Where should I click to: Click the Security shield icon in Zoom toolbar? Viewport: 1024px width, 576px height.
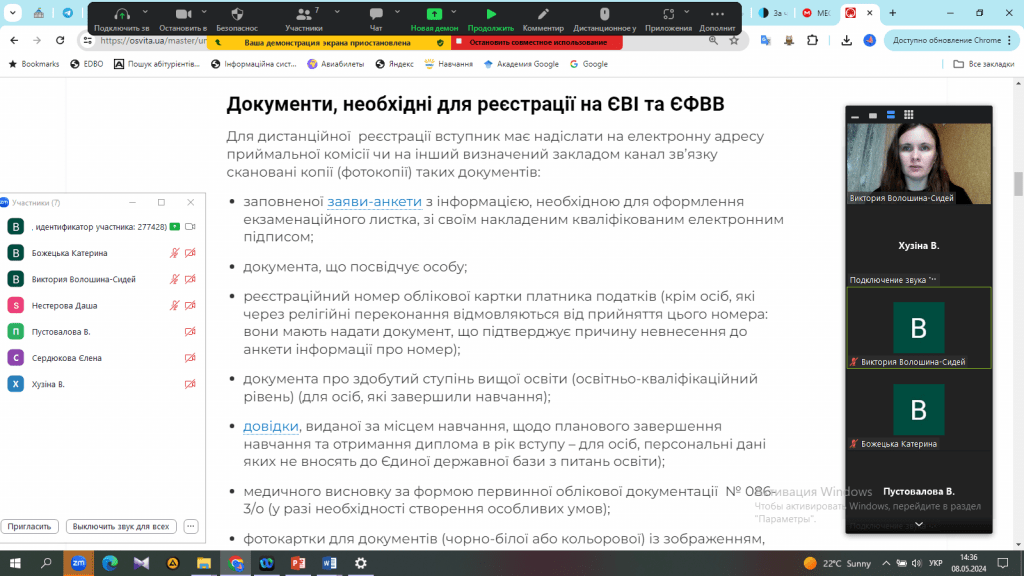[x=237, y=15]
